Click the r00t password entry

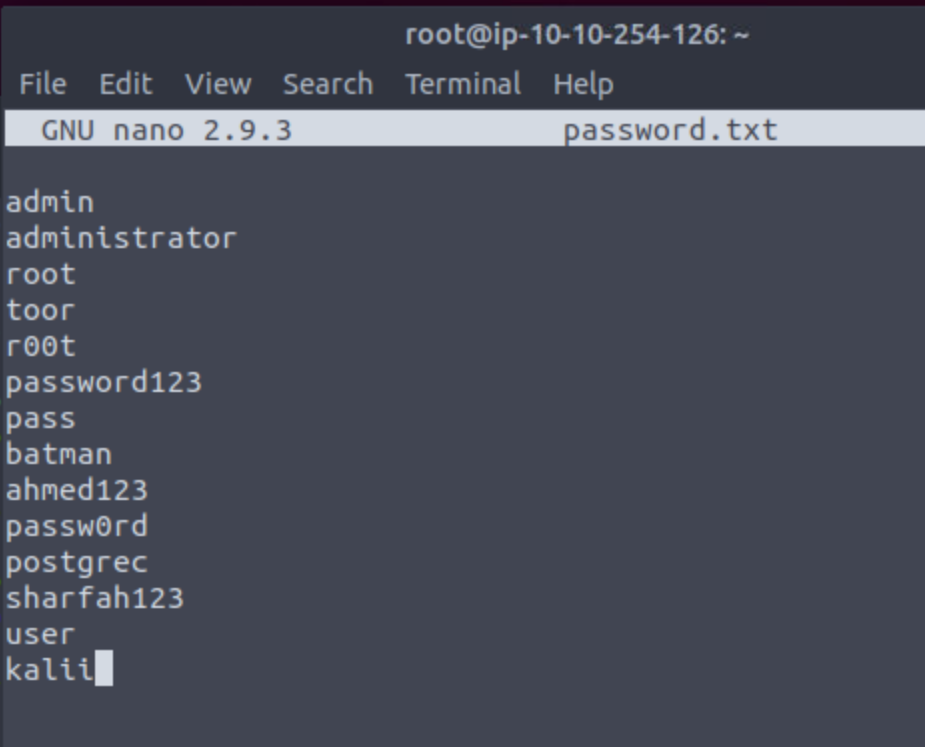(41, 347)
